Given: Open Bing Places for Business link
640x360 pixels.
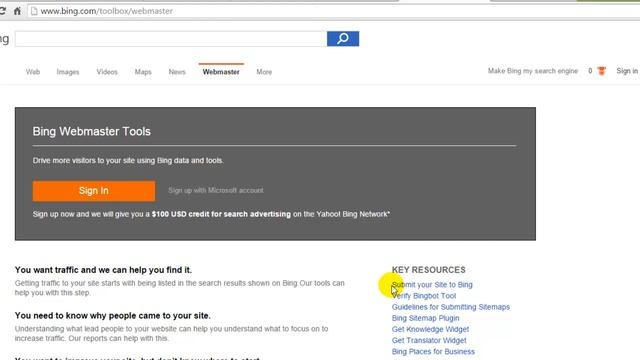Looking at the screenshot, I should [x=433, y=351].
